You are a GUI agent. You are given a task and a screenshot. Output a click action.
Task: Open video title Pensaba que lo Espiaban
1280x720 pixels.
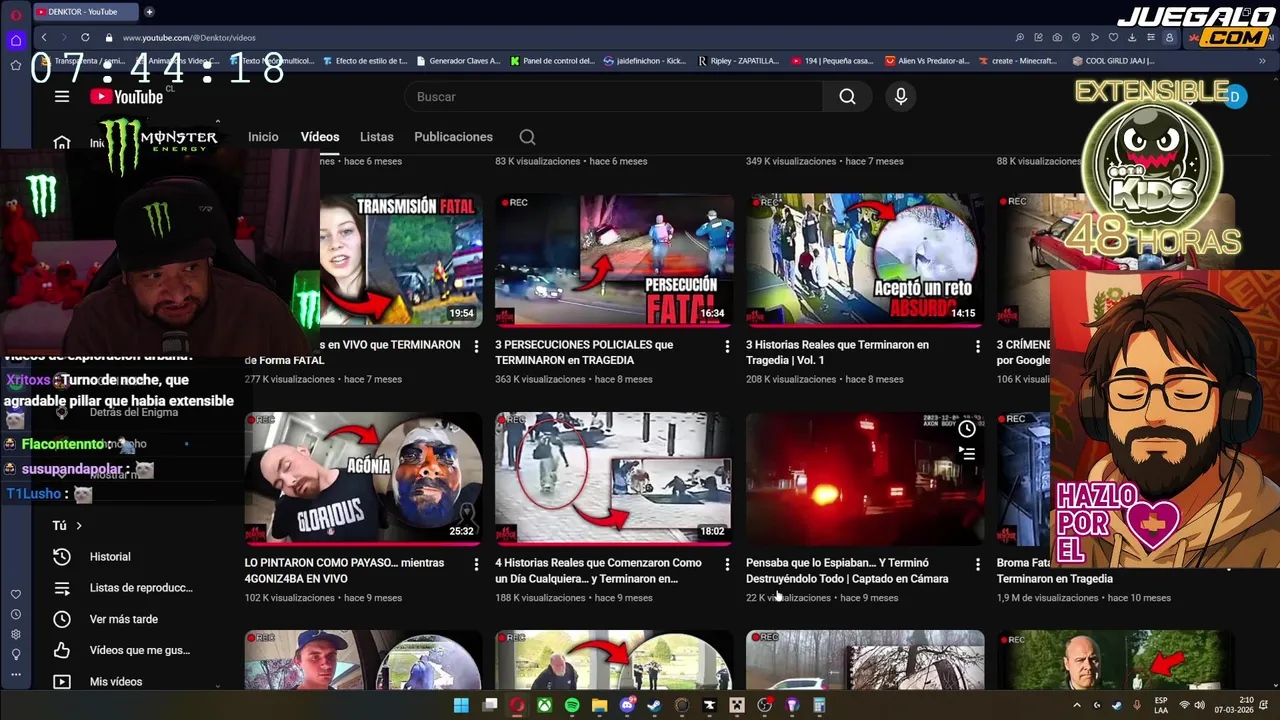[847, 571]
